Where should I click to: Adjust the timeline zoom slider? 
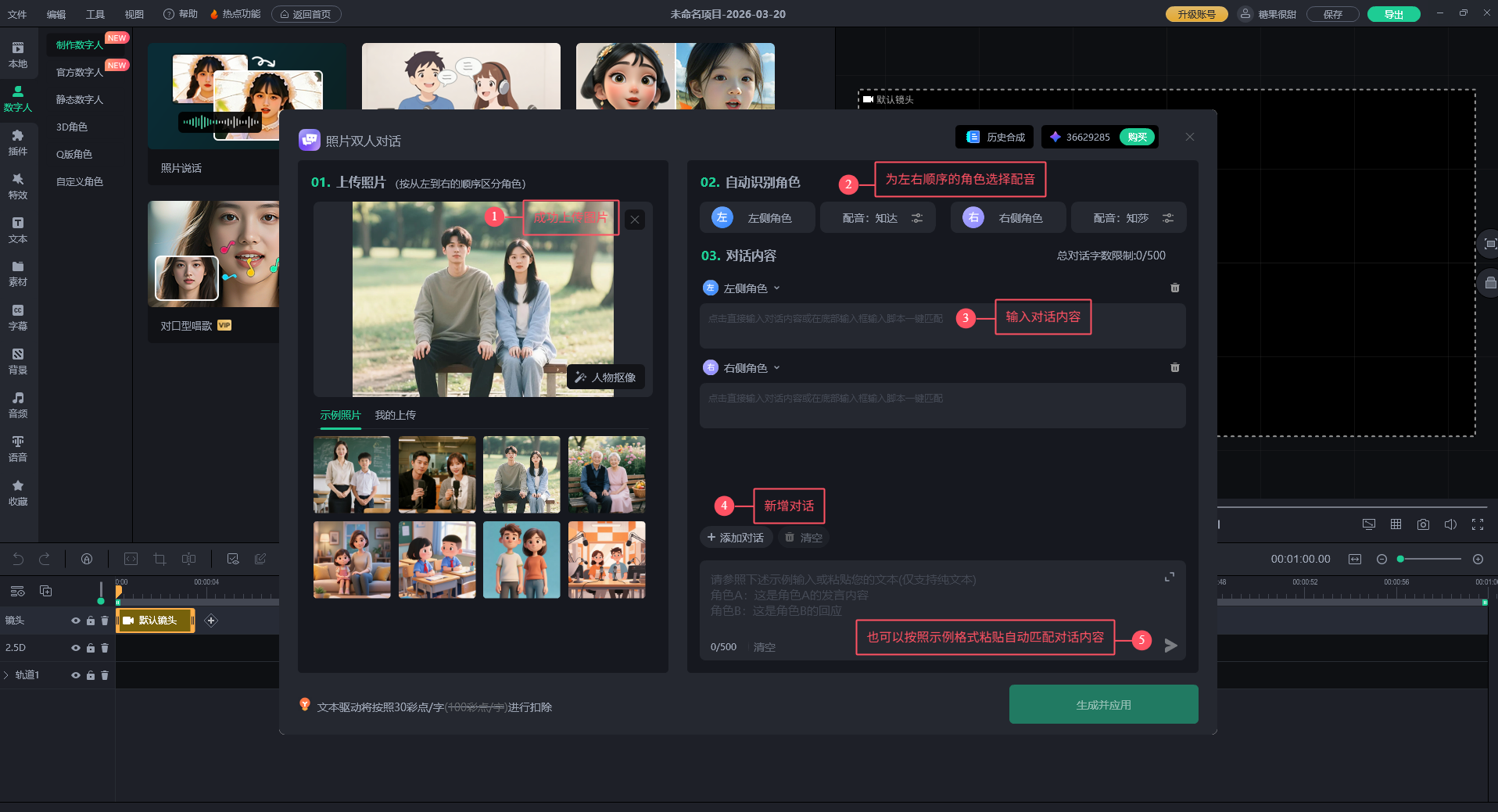pos(1429,559)
